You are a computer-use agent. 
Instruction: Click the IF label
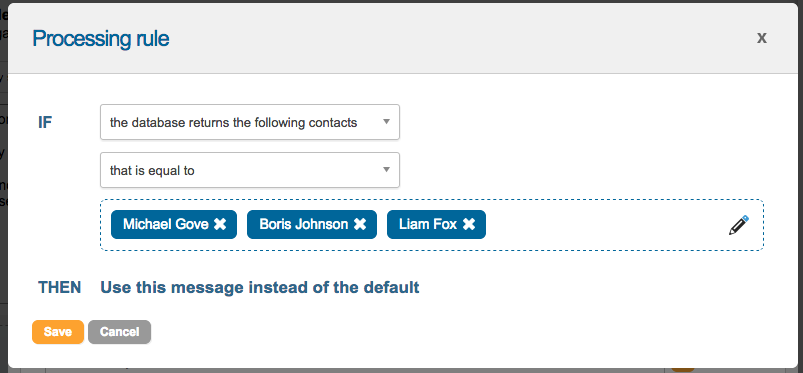click(x=45, y=122)
